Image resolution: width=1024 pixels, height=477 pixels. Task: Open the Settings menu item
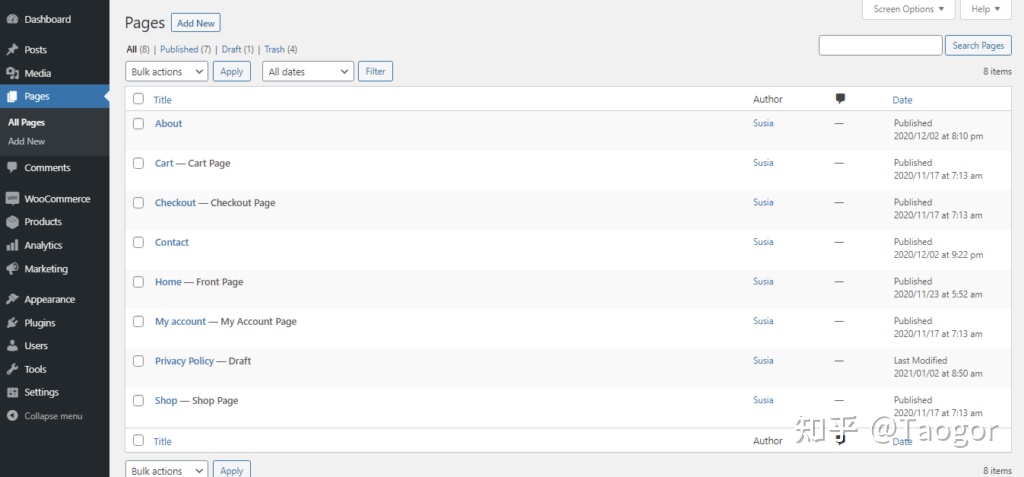tap(42, 393)
